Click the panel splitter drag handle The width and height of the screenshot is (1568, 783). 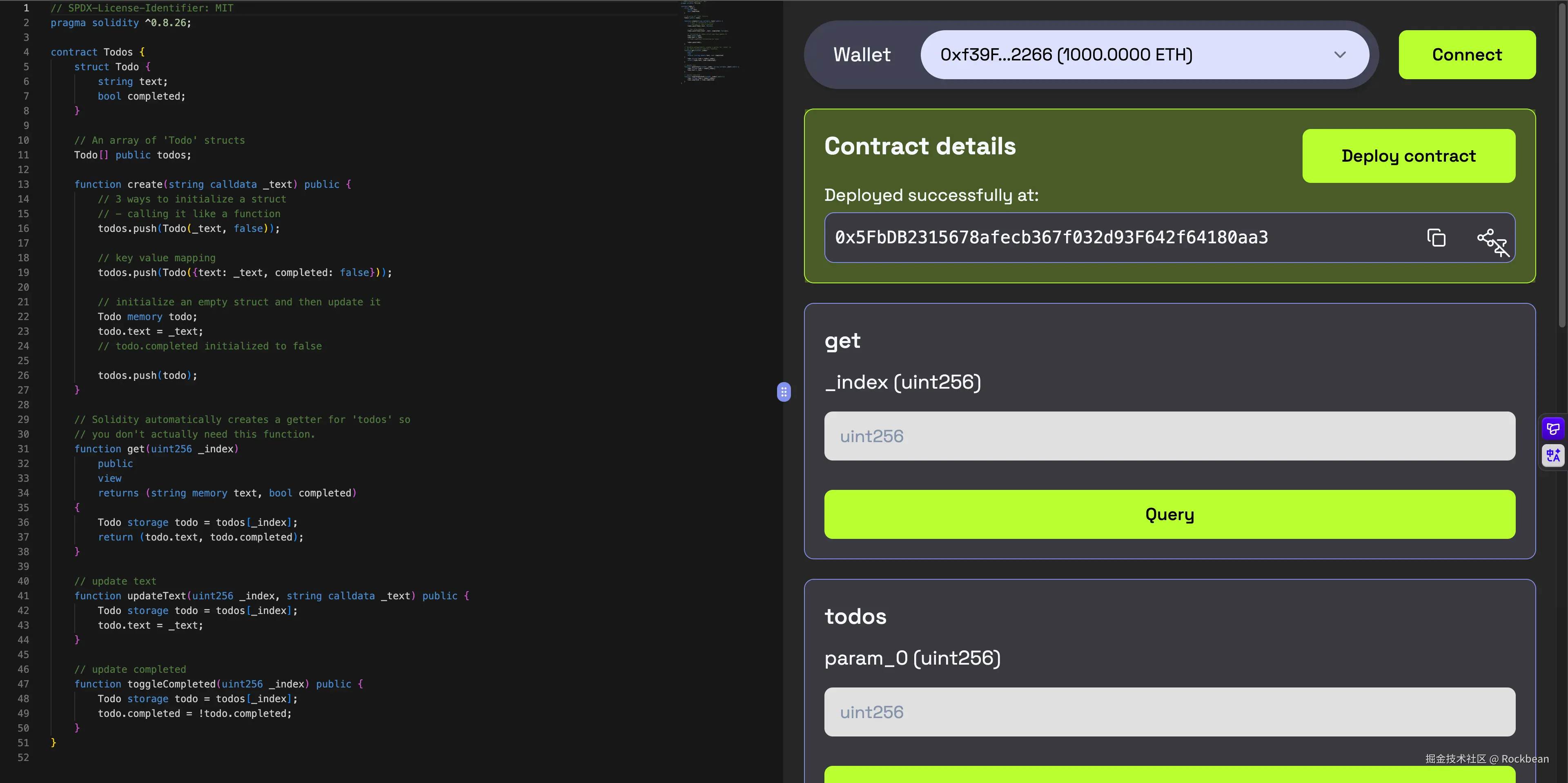tap(784, 392)
